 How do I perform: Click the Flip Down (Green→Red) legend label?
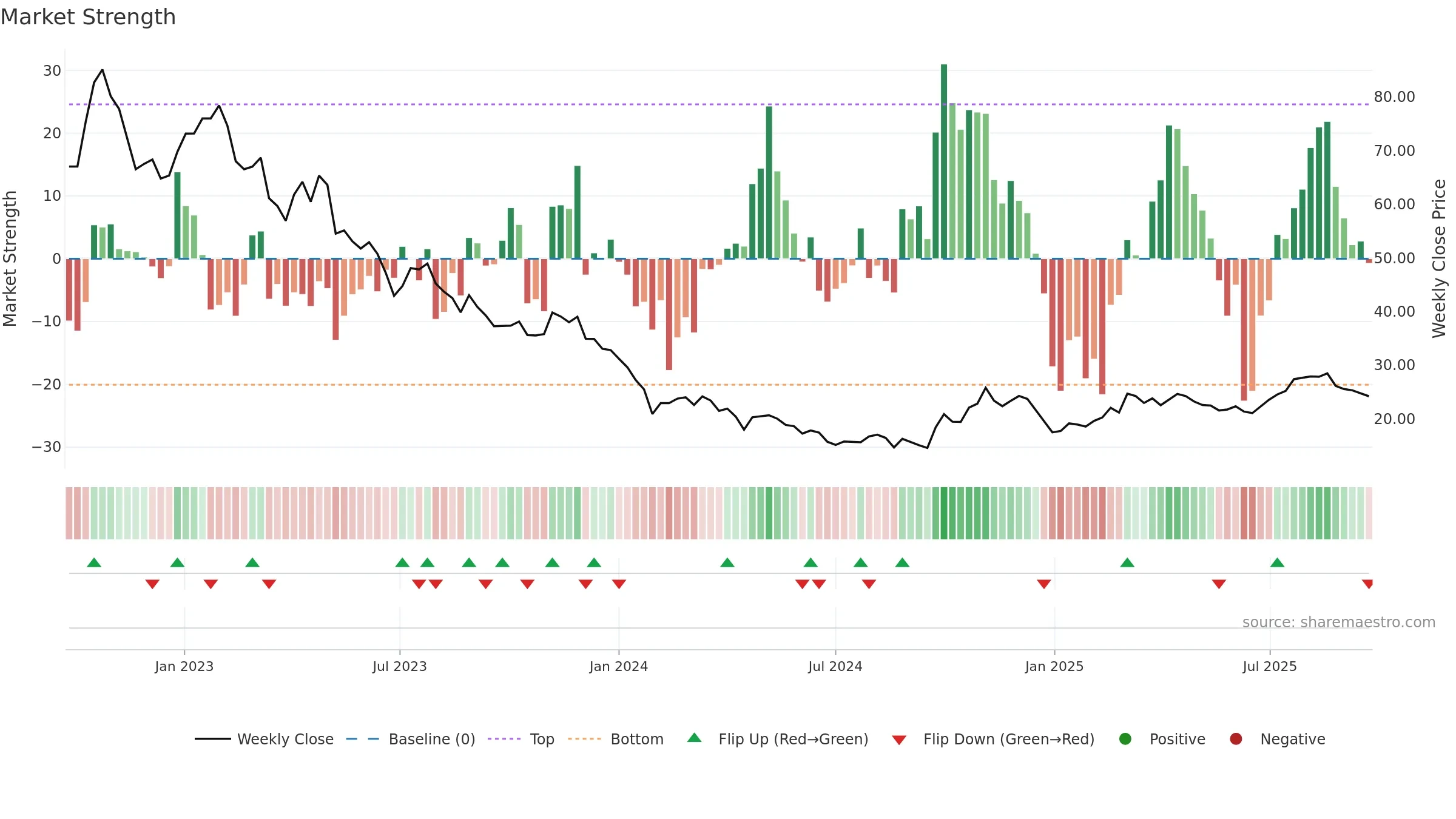1009,739
